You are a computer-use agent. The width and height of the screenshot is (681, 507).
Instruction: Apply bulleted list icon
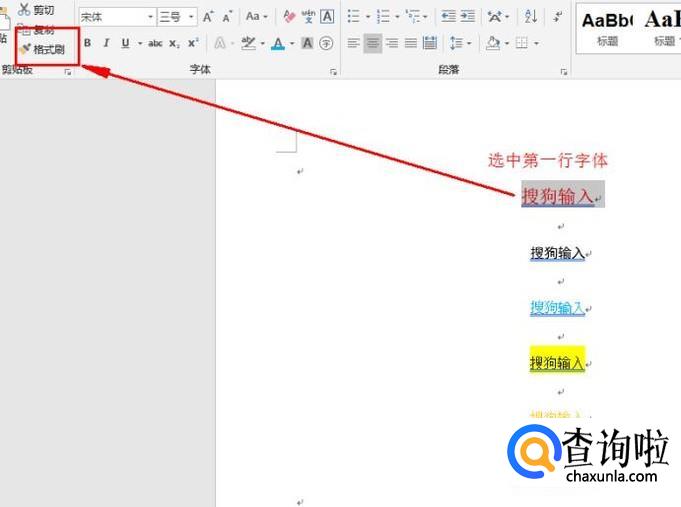click(354, 17)
